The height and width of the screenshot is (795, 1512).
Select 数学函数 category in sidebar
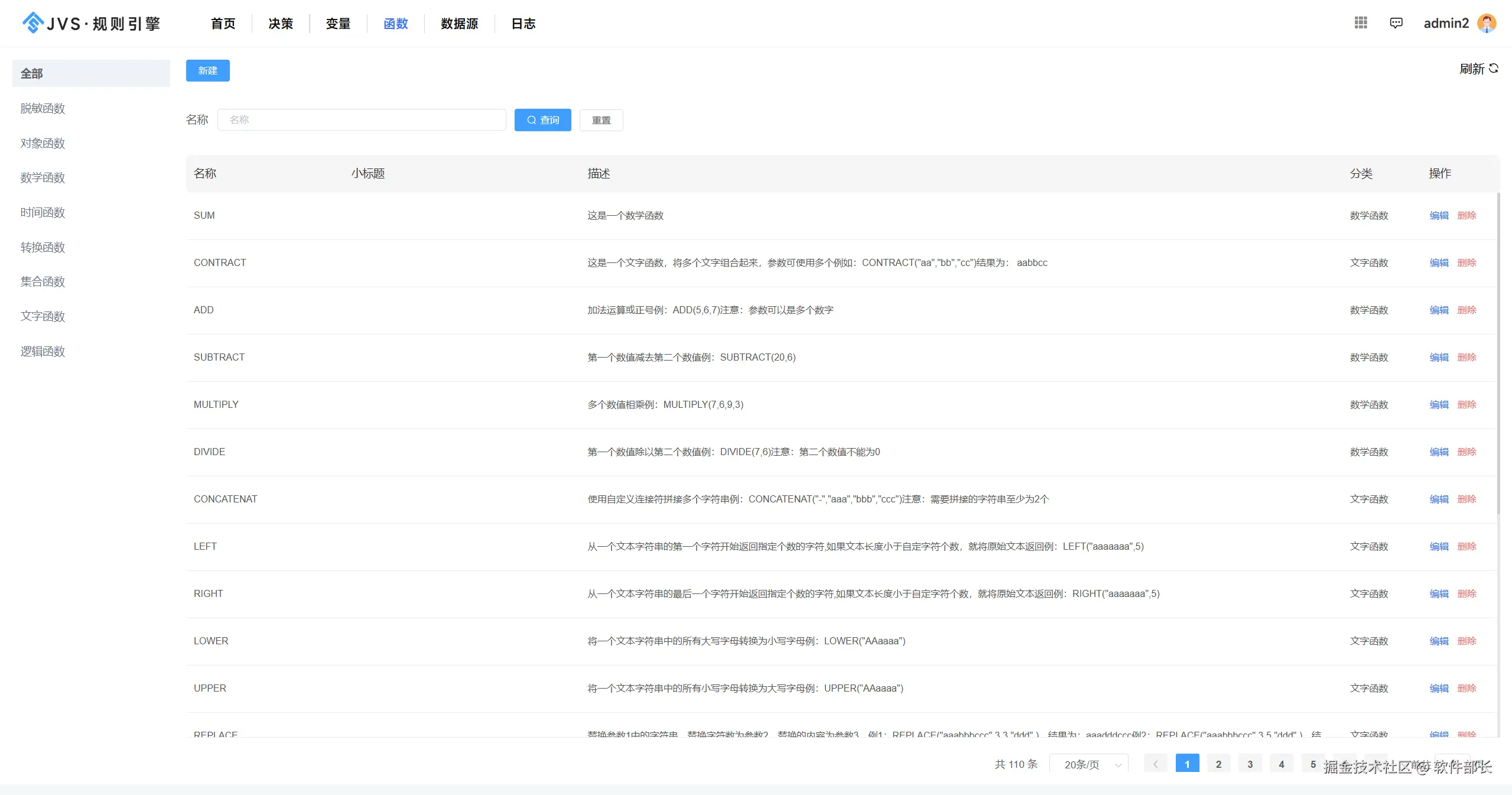(x=43, y=177)
